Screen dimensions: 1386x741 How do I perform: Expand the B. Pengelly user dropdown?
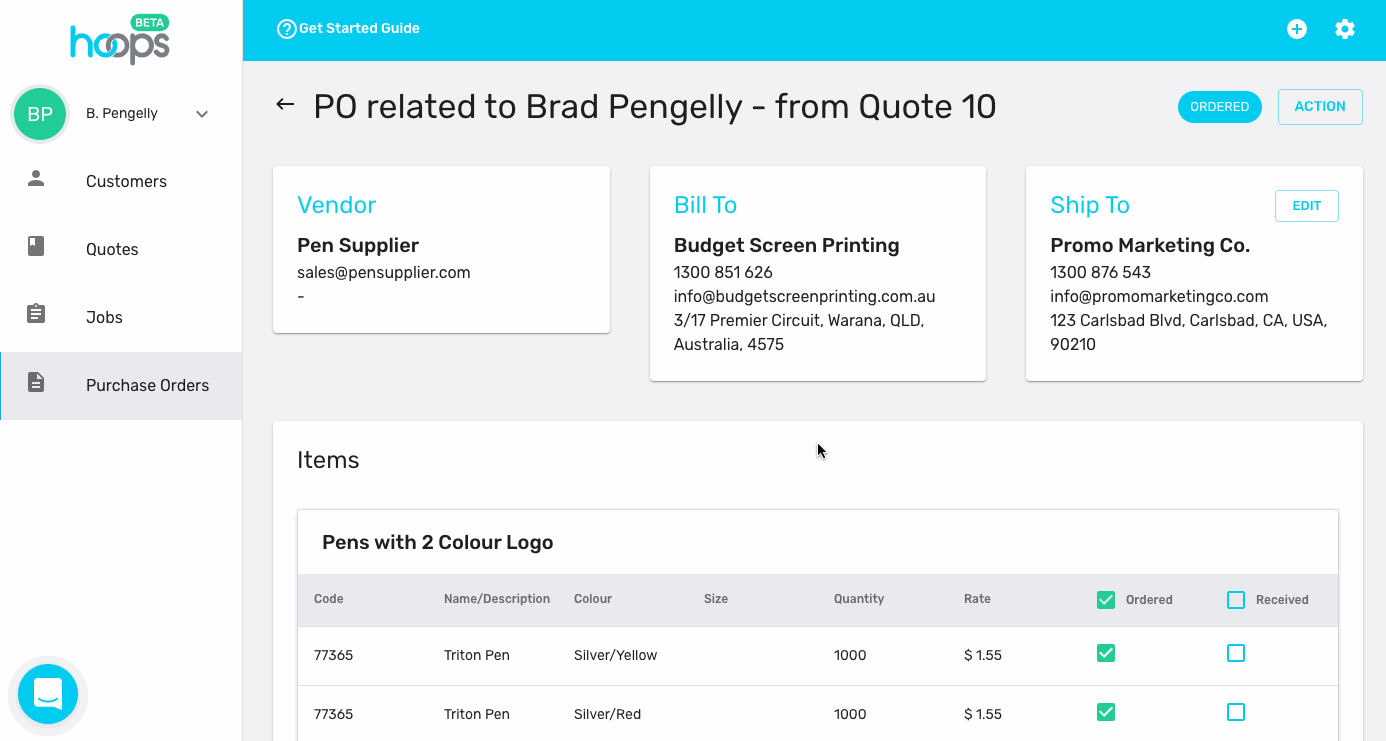click(202, 114)
